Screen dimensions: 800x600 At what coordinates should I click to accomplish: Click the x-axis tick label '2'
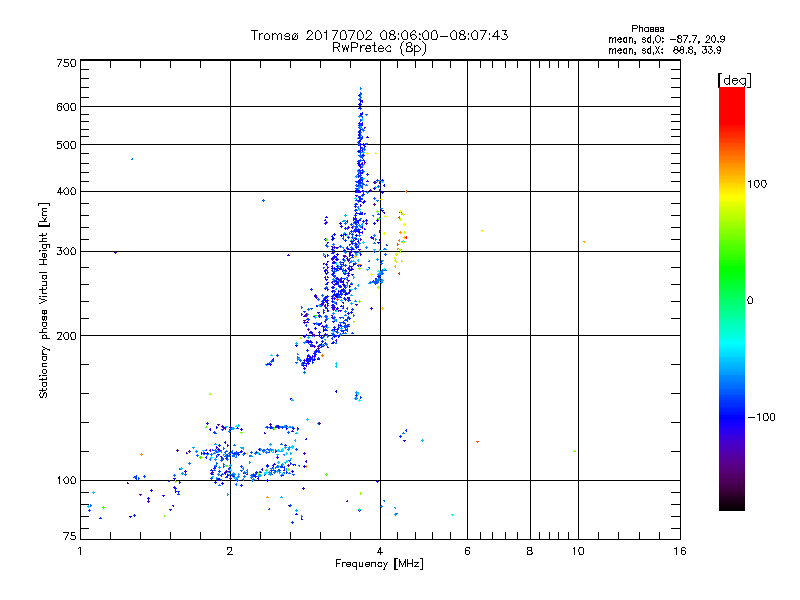230,551
